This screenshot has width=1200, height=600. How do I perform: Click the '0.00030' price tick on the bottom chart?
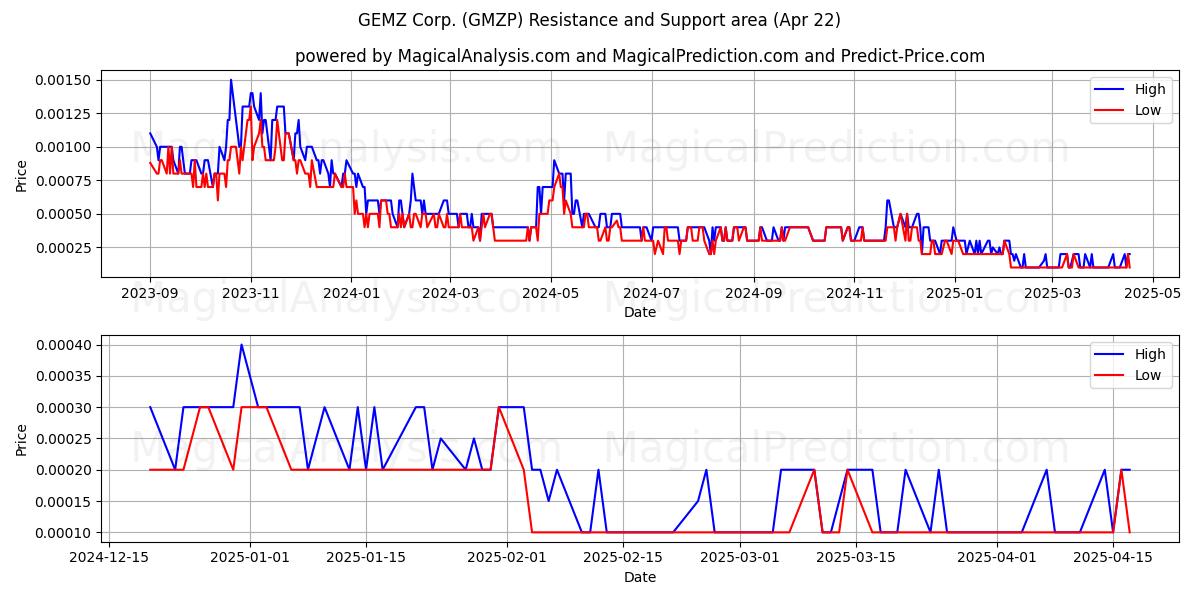(x=64, y=408)
